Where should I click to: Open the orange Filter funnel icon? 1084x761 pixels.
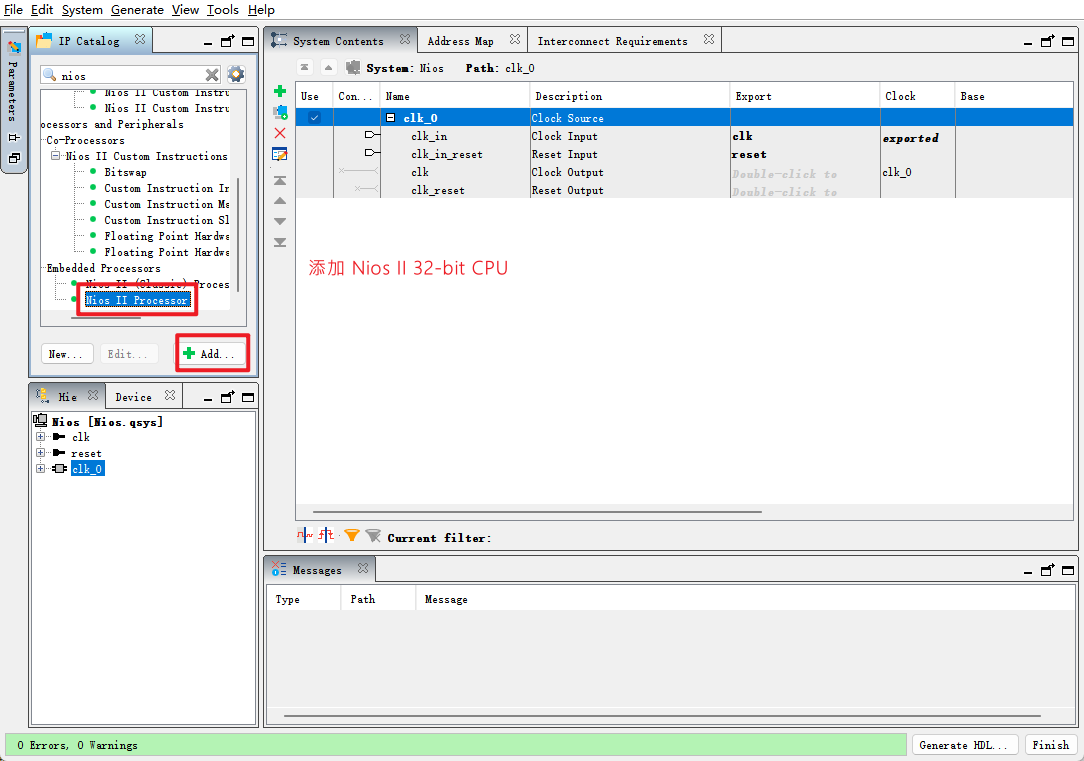351,535
